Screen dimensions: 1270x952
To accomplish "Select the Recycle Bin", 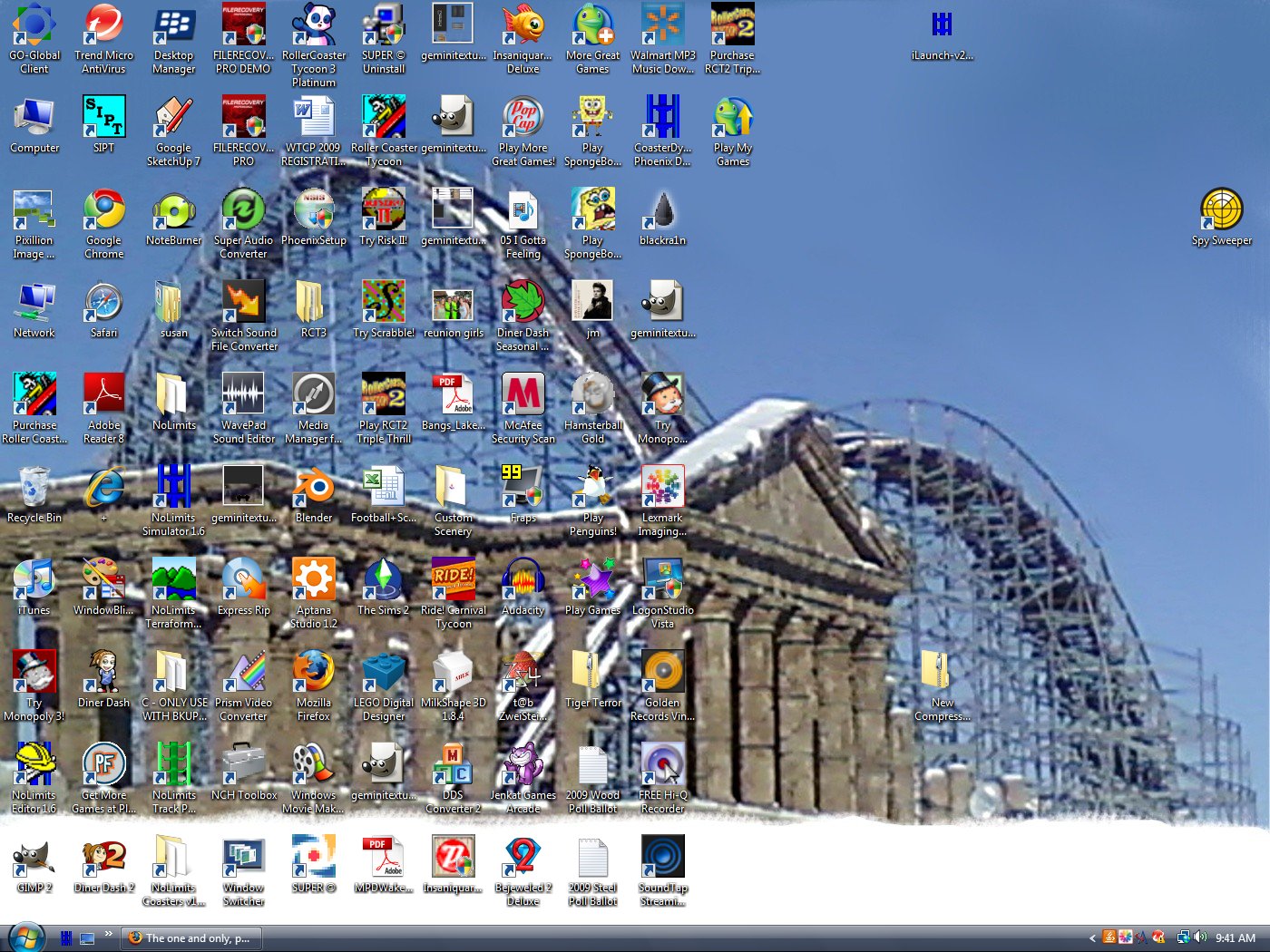I will tap(34, 494).
